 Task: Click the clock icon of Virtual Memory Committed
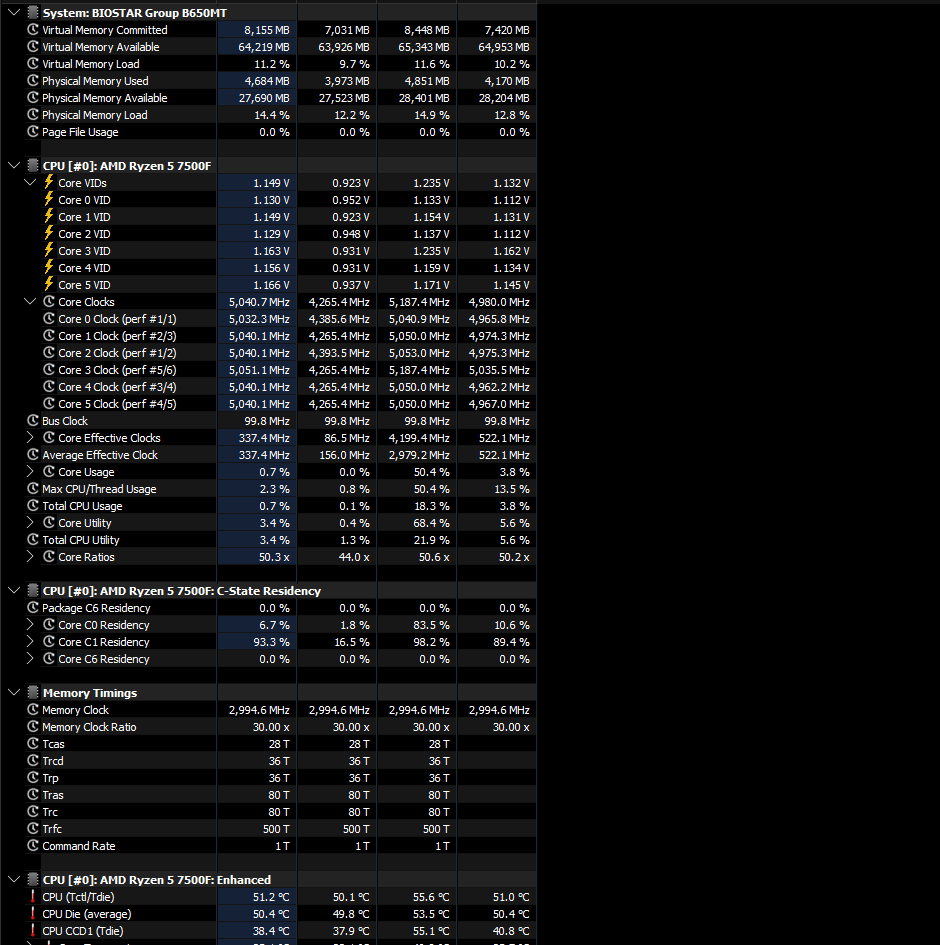click(33, 30)
